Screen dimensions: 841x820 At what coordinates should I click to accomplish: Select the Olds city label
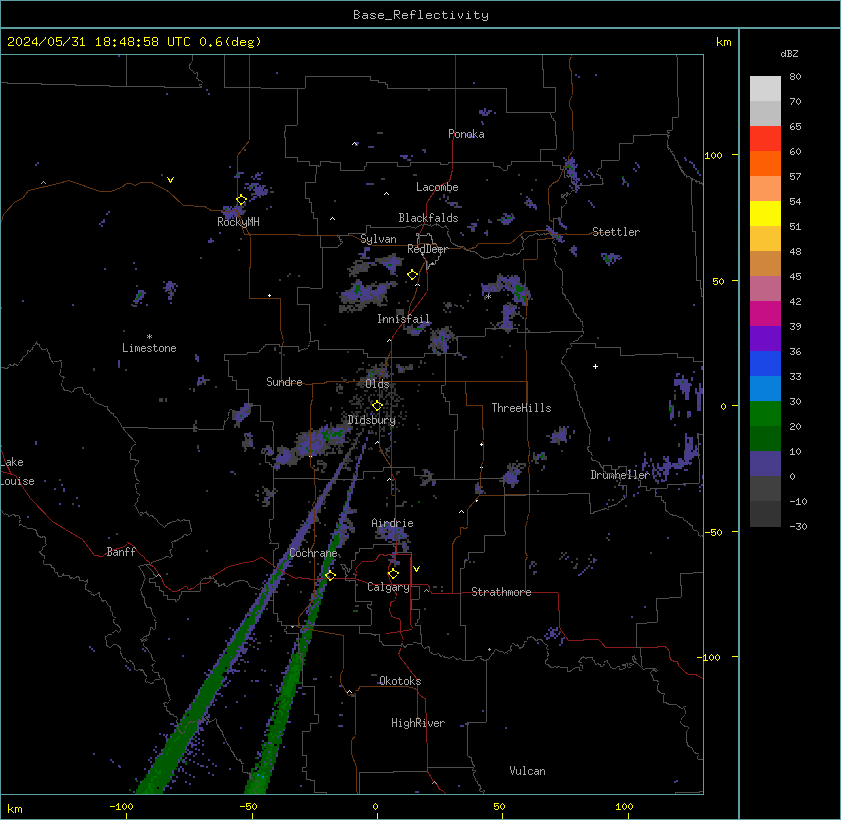click(377, 384)
